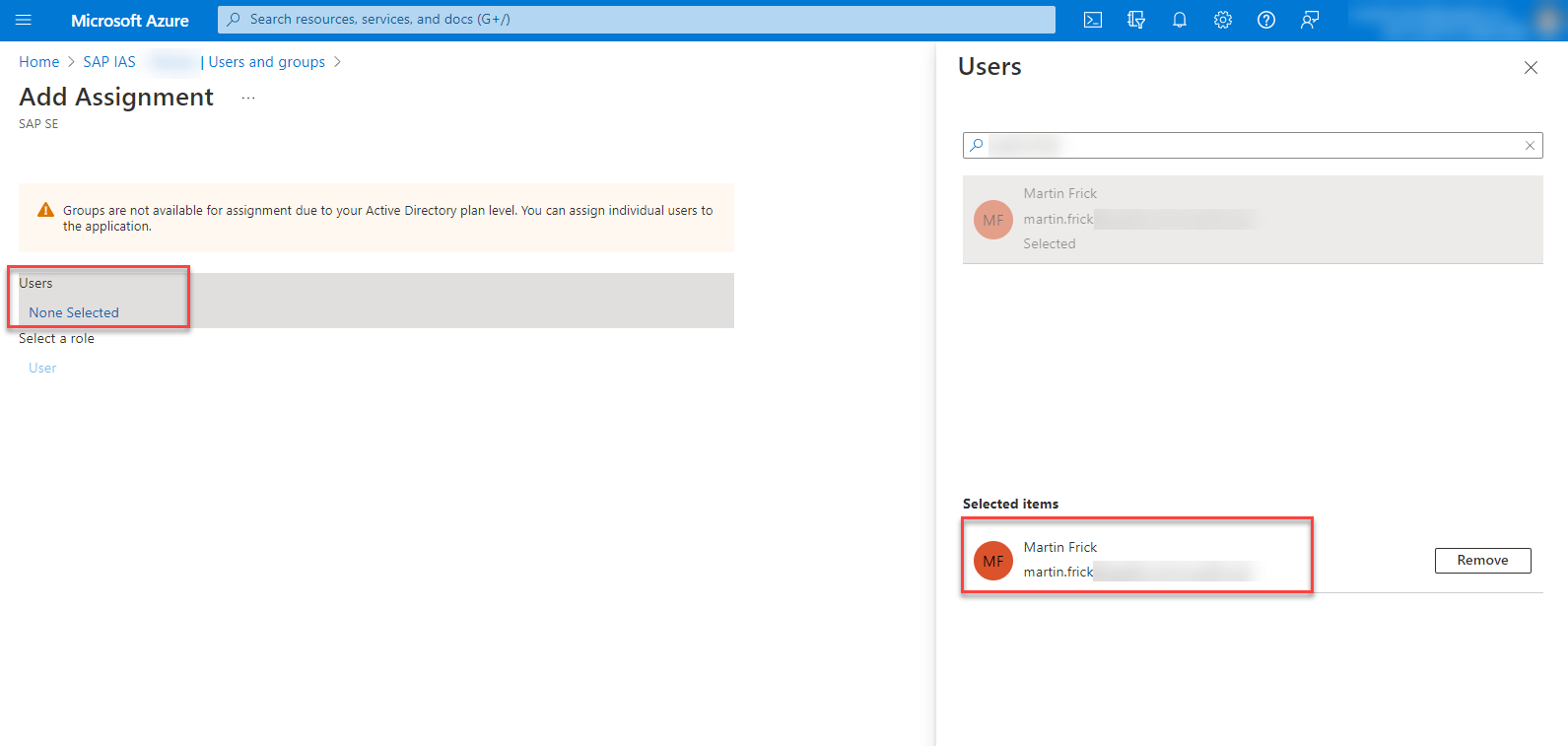Click the Microsoft Azure home logo text
1568x746 pixels.
[129, 21]
